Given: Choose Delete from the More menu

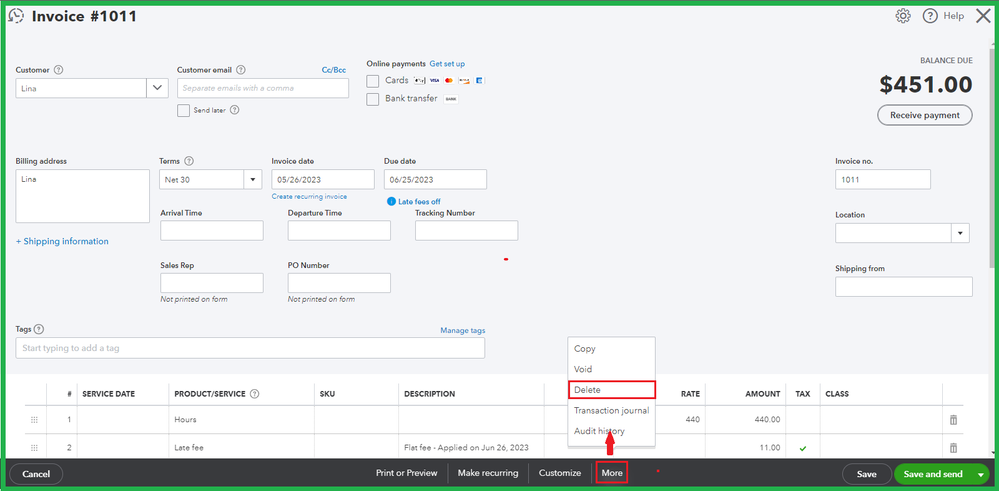Looking at the screenshot, I should click(x=611, y=390).
